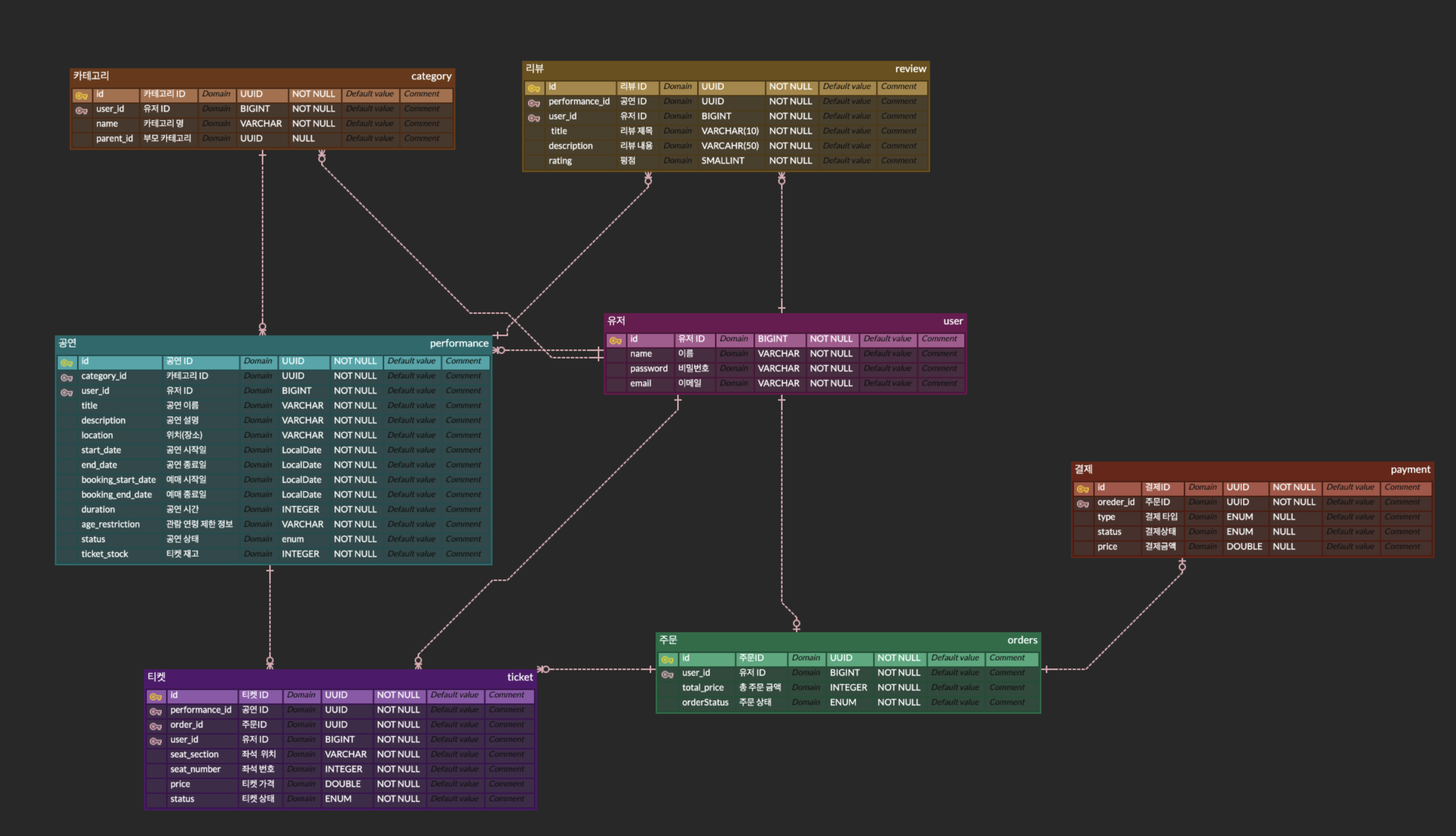This screenshot has width=1456, height=836.
Task: Click Default value cell of payment price row
Action: click(1349, 547)
